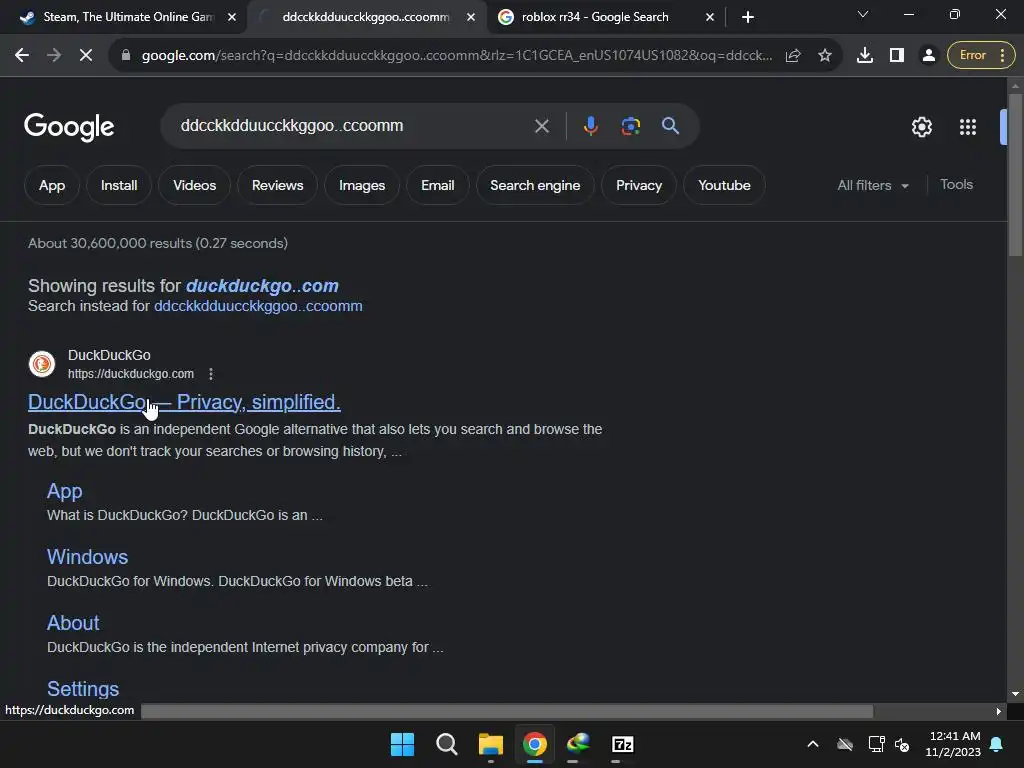
Task: Open search Tools
Action: tap(956, 185)
